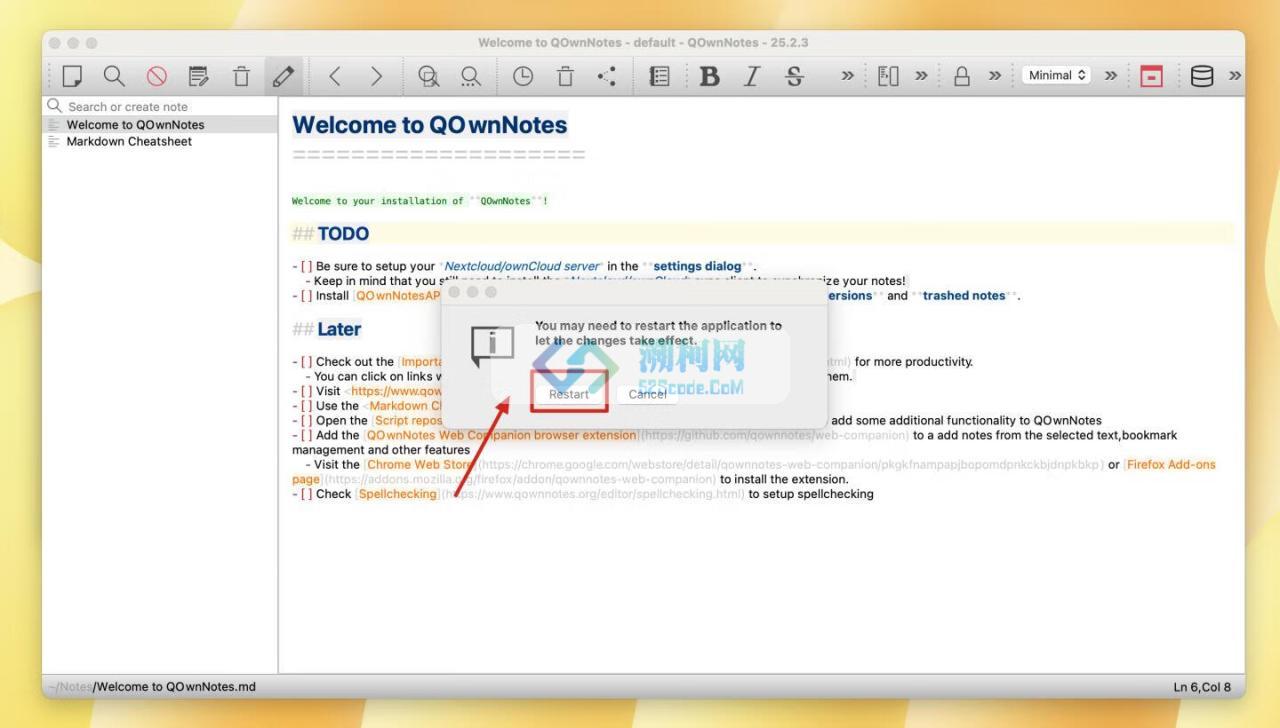Click the Welcome to QOwnNotes.md path in status bar
1280x728 pixels.
tap(176, 687)
